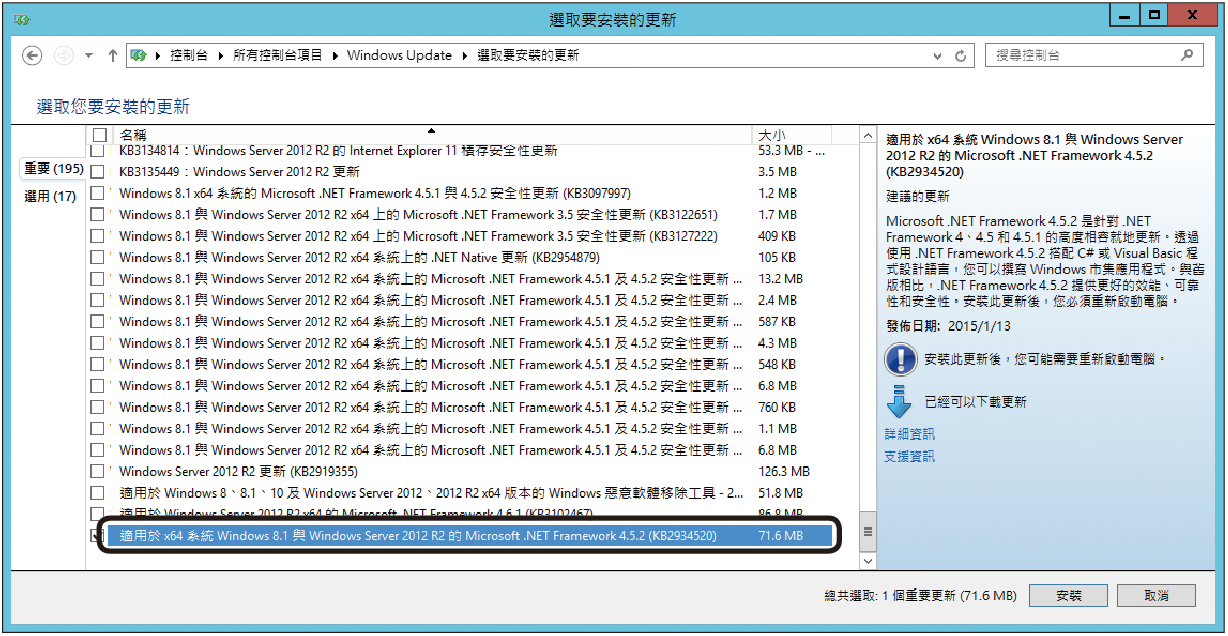This screenshot has height=636, width=1228.
Task: Check the box for Windows Server 2012 R2 更新 KB2919355
Action: tap(97, 472)
